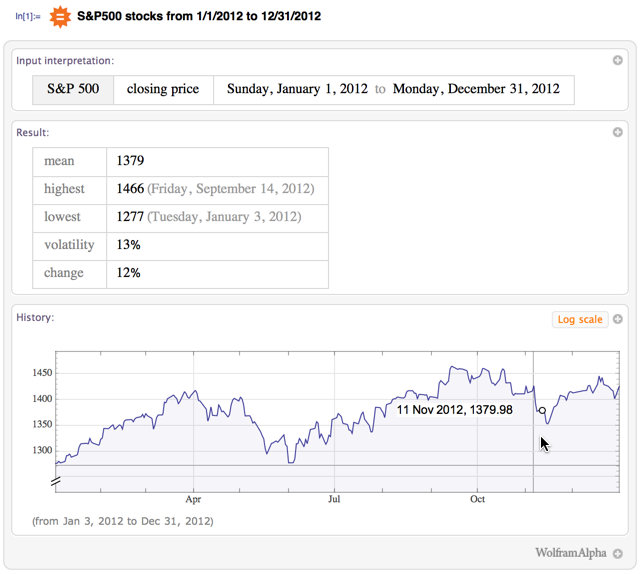Click the tooltip 11 Nov 2012, 1379.98
Screen dimensions: 642x575
[454, 410]
